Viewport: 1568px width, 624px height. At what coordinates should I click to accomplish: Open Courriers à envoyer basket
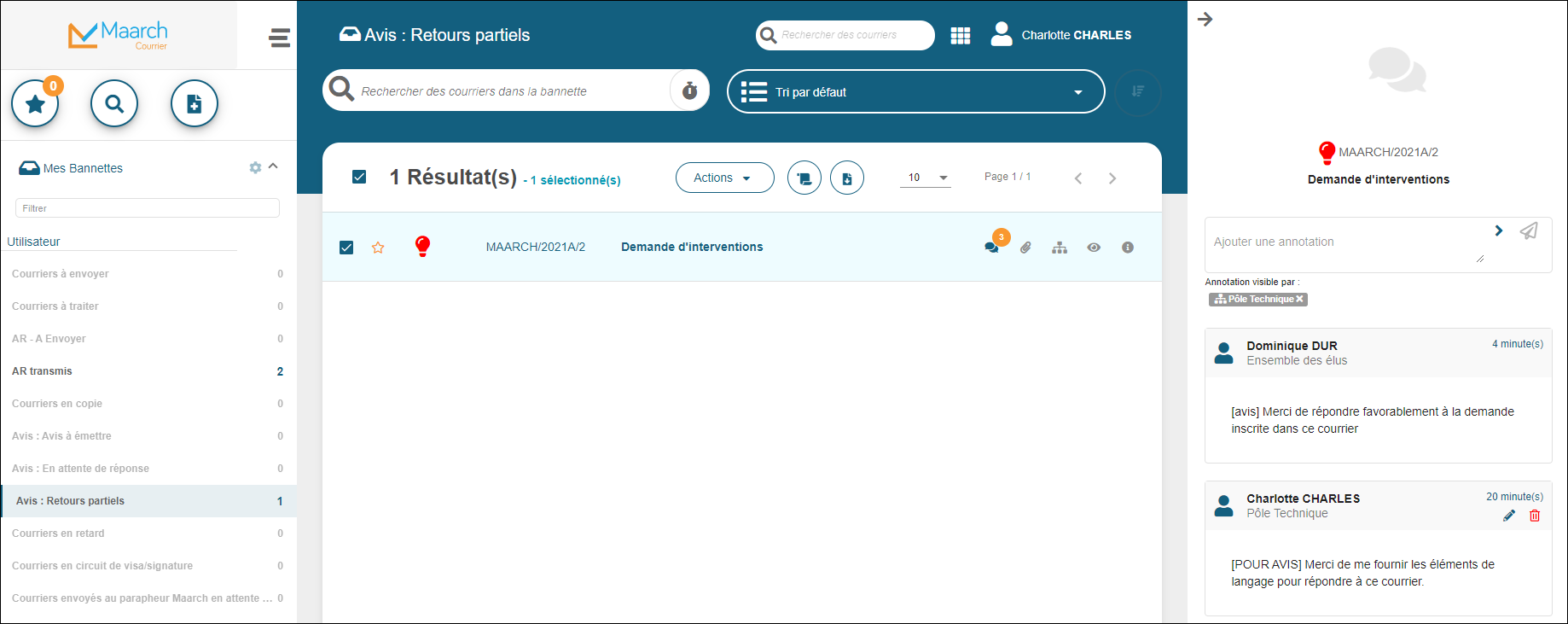(148, 274)
